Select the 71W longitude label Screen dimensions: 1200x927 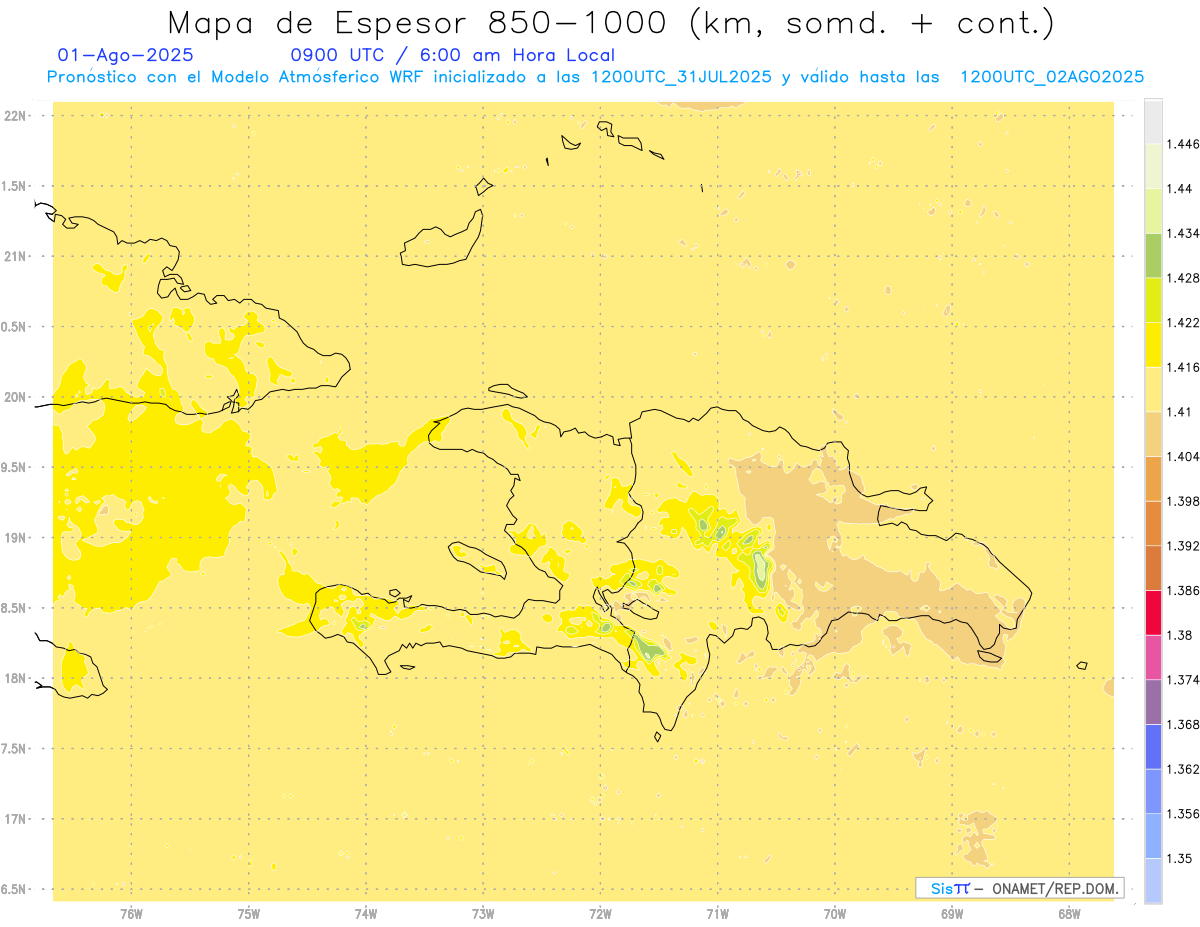coord(717,914)
